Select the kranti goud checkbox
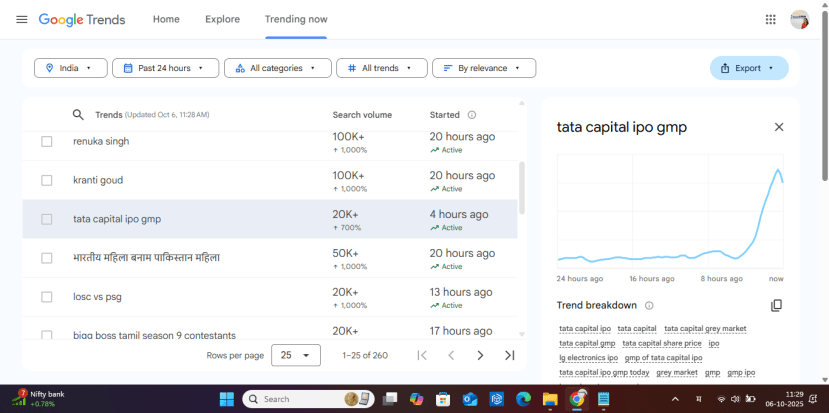This screenshot has width=829, height=413. (x=47, y=180)
